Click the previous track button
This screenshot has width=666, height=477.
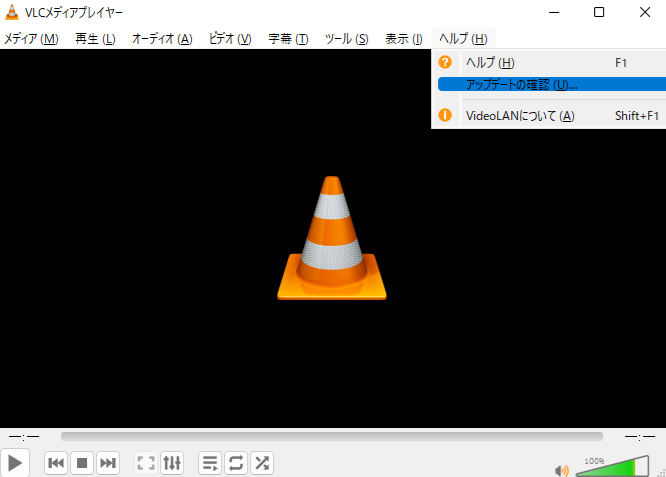pos(57,463)
